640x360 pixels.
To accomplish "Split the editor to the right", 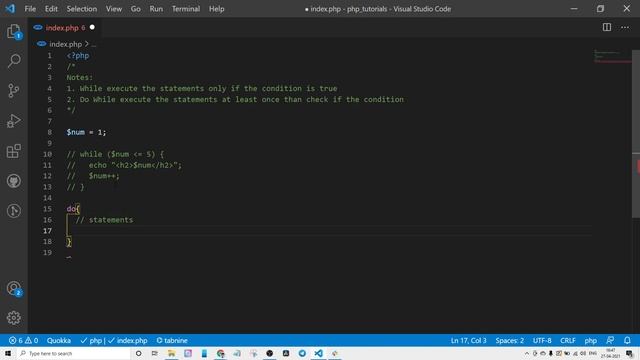I will point(607,27).
